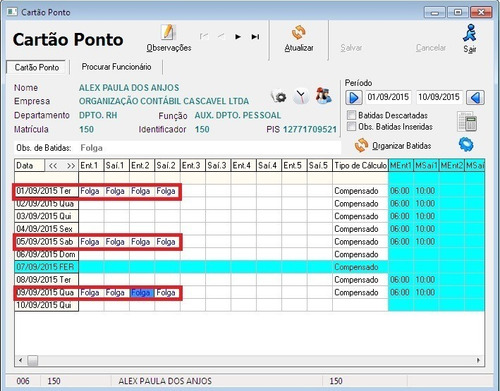Screen dimensions: 500x391
Task: Click the Ent.1 column header
Action: tap(91, 166)
